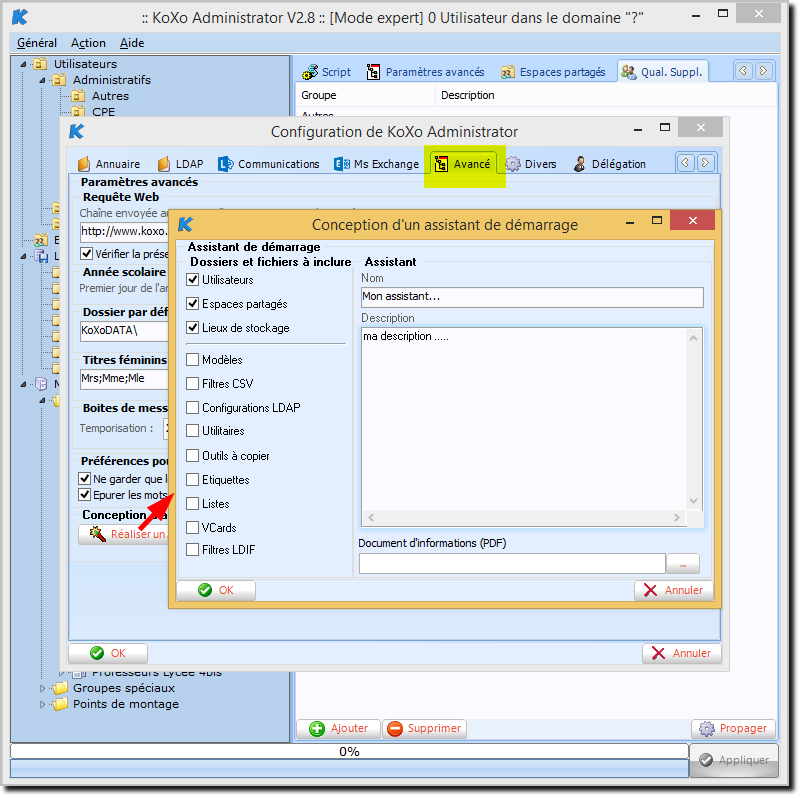The image size is (799, 795).
Task: Select the CPE folder in tree
Action: [103, 112]
